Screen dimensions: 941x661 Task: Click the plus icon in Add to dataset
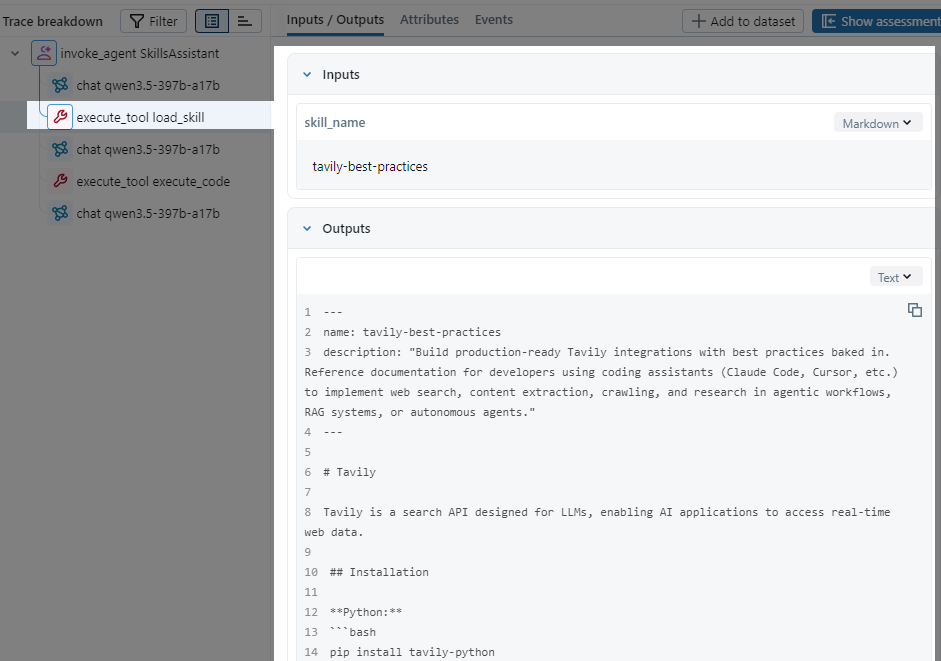(696, 20)
